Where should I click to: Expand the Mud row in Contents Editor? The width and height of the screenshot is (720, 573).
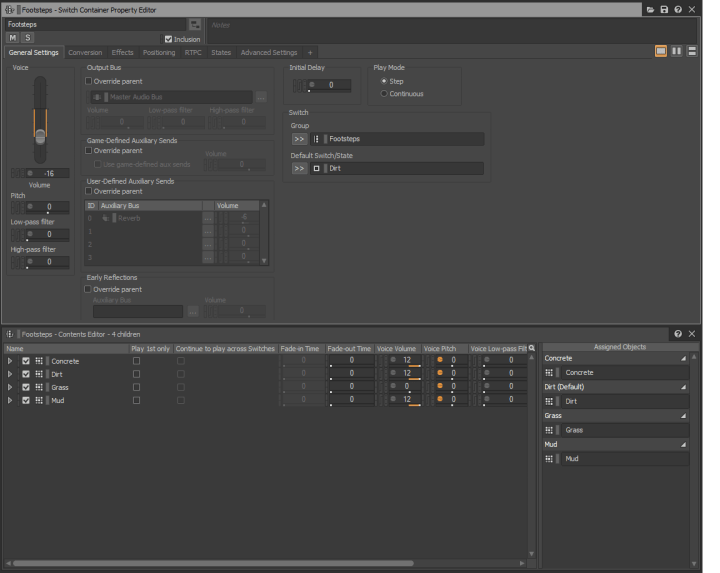[x=11, y=400]
